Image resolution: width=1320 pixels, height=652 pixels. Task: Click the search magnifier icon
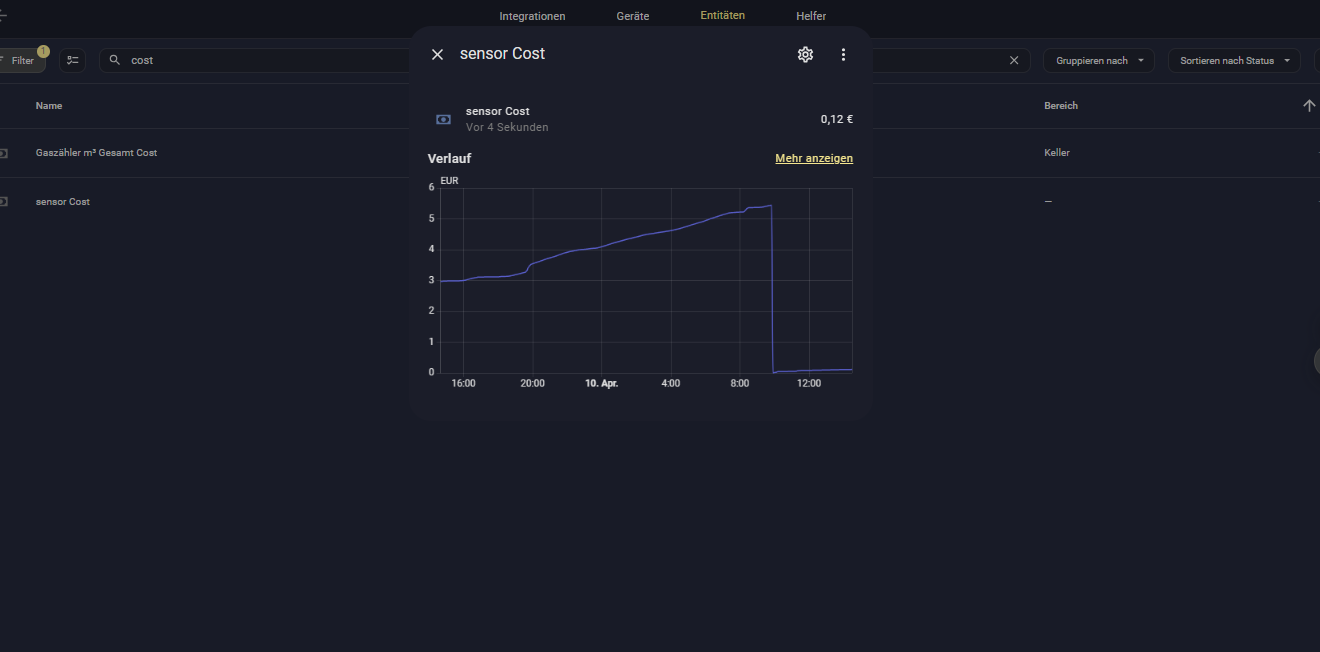(x=115, y=60)
